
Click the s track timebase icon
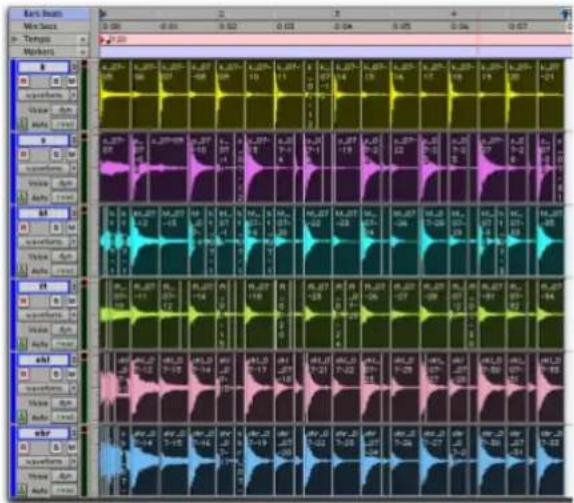(x=23, y=197)
